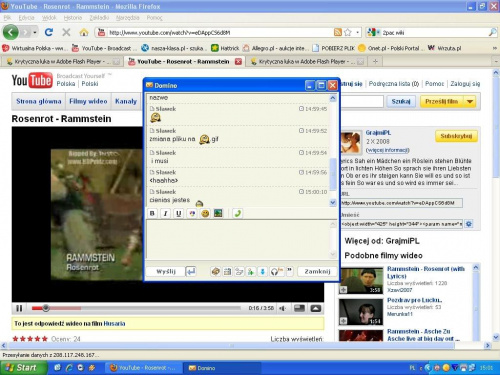Toggle italic formatting in Domino chat
This screenshot has width=500, height=375.
(165, 213)
